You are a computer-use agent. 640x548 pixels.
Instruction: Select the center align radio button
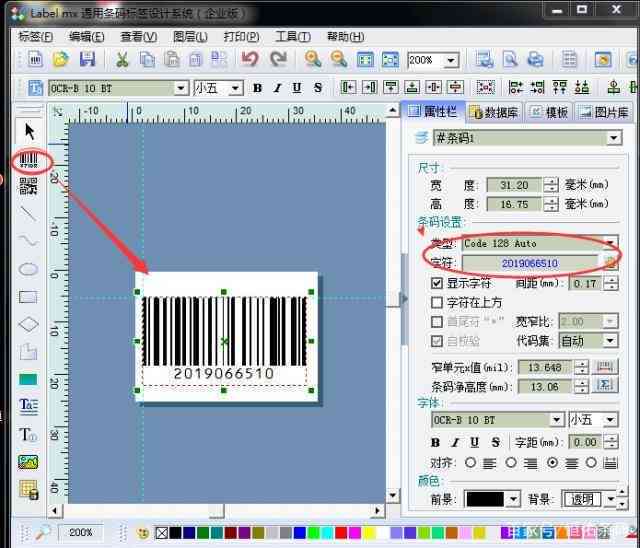coord(552,462)
